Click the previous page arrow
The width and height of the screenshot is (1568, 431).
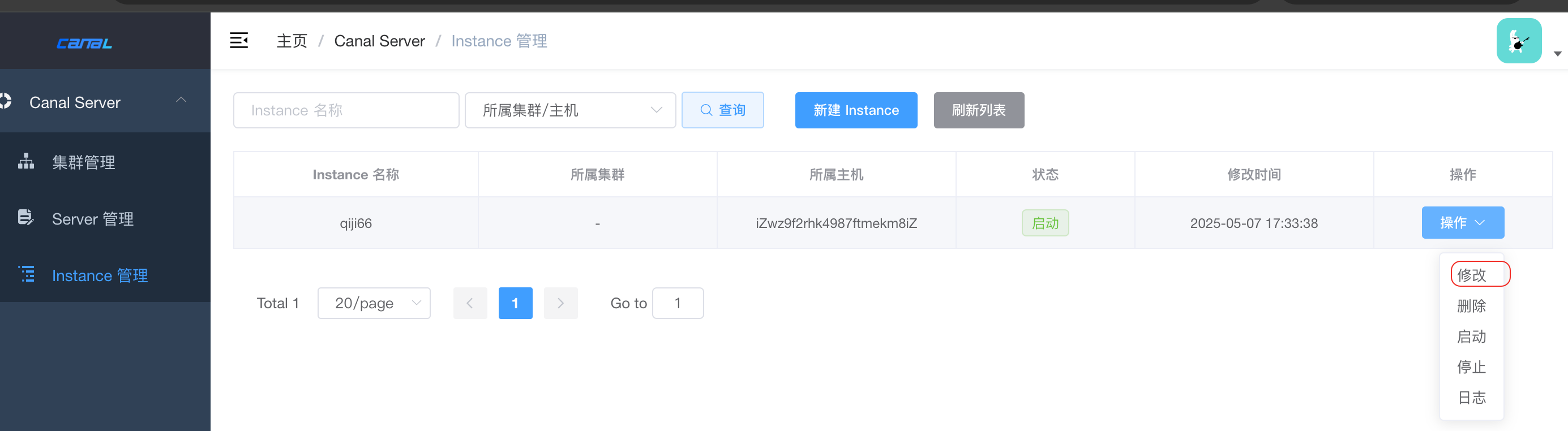[x=470, y=303]
